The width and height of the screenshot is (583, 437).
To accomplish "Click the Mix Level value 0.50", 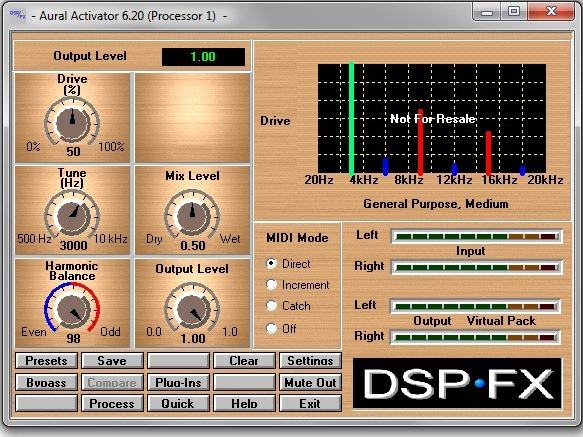I will pos(193,245).
